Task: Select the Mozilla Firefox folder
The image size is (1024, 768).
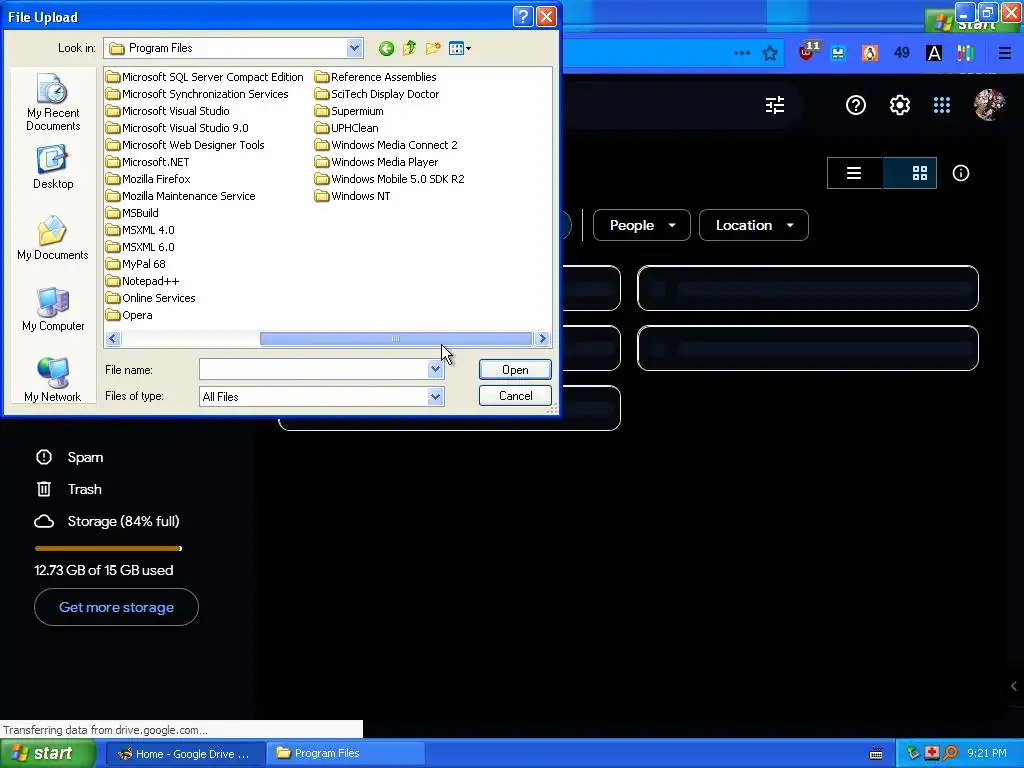Action: tap(148, 179)
